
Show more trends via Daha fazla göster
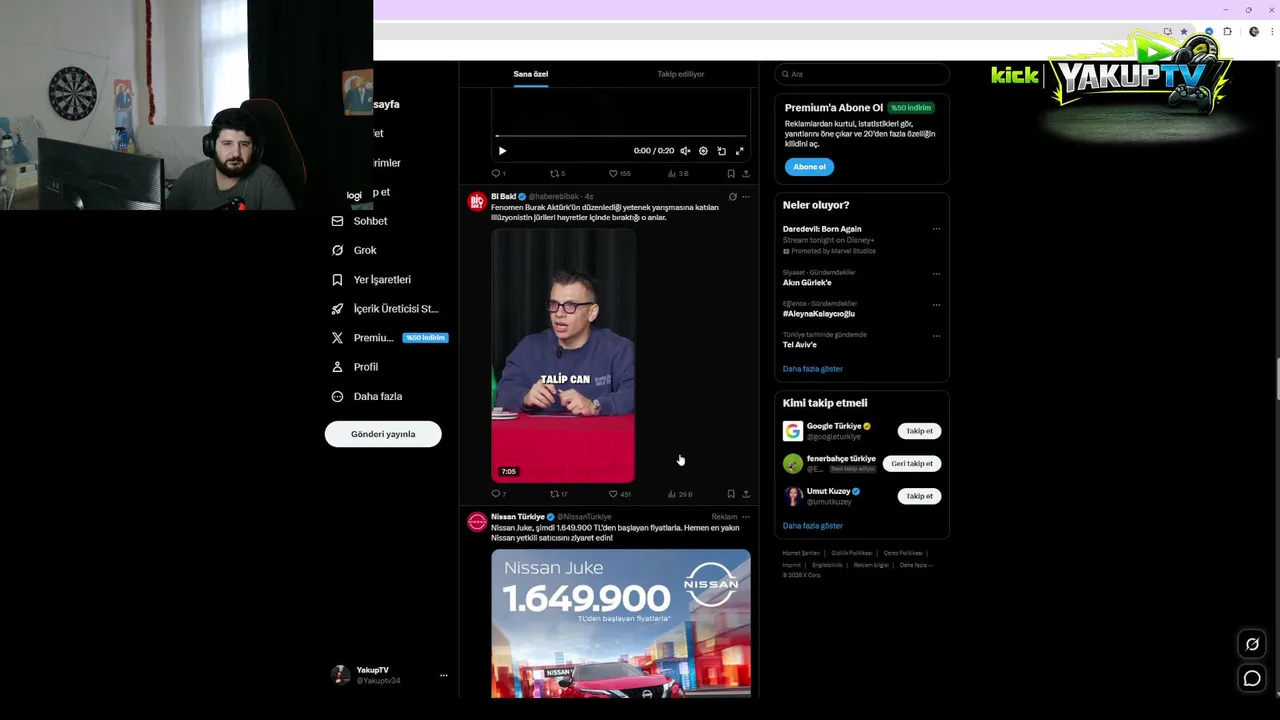point(813,369)
